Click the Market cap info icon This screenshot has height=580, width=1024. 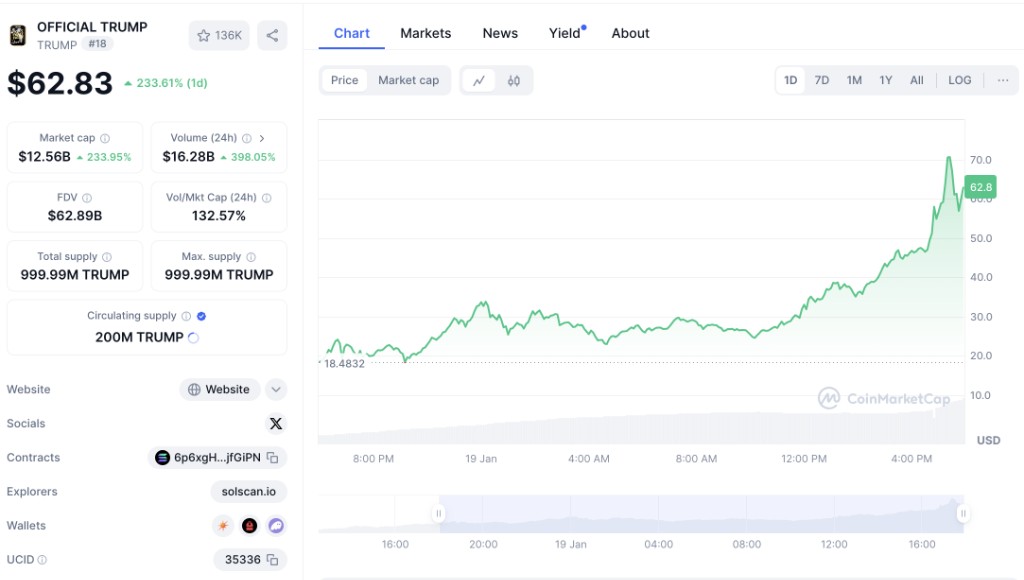point(105,138)
